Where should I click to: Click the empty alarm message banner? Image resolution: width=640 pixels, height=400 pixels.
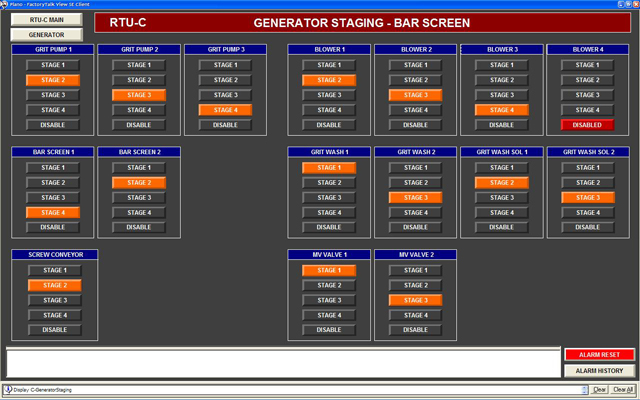click(282, 362)
